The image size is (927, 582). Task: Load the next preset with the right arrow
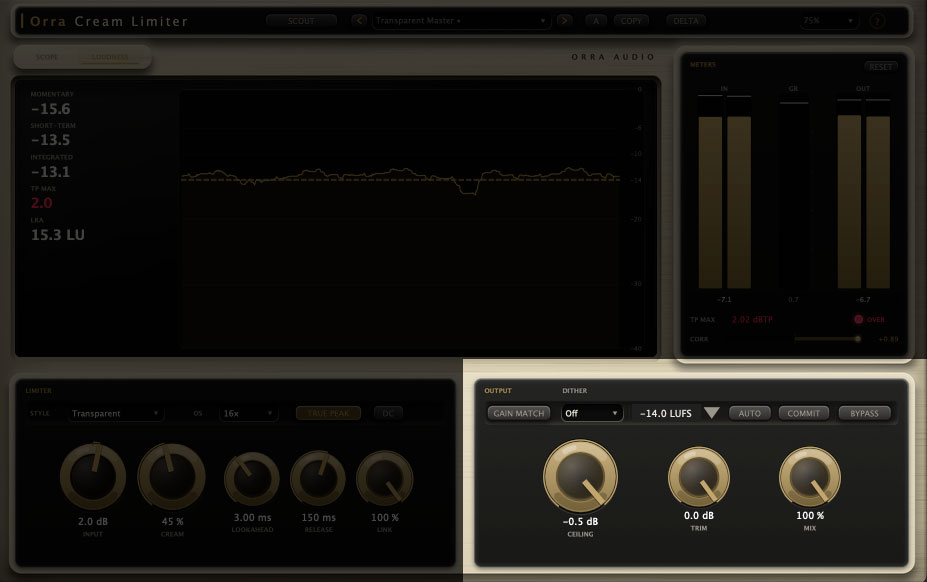tap(565, 21)
